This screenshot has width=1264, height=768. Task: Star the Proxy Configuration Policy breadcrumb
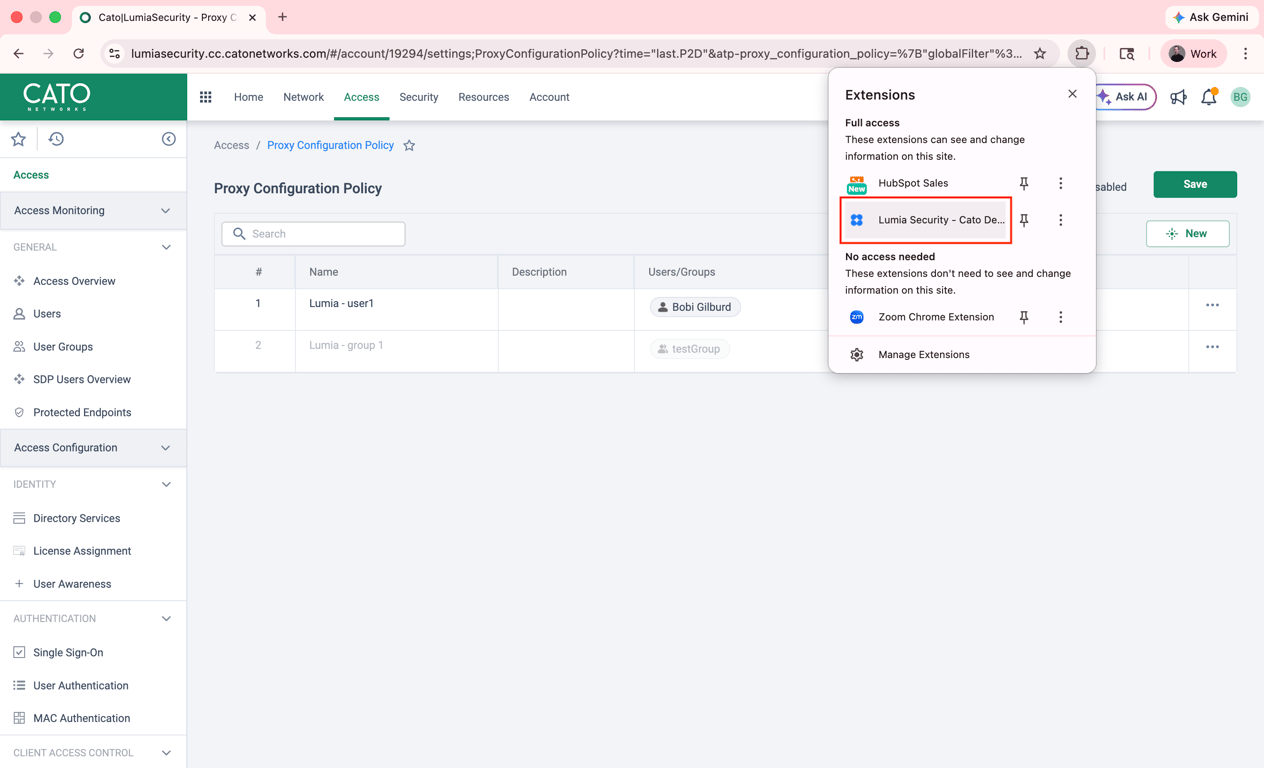pos(409,146)
